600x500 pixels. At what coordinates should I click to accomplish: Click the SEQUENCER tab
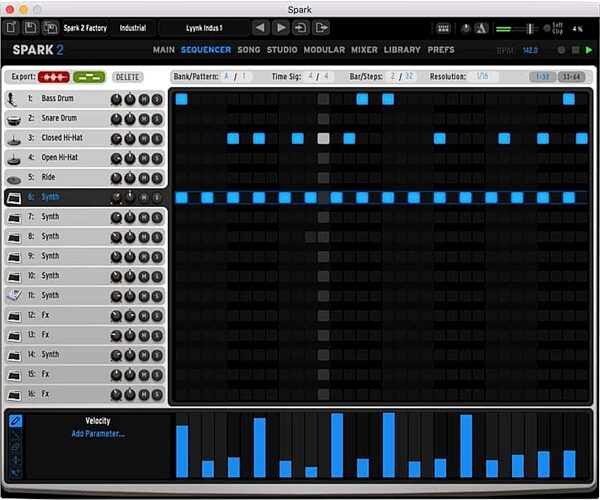click(206, 50)
